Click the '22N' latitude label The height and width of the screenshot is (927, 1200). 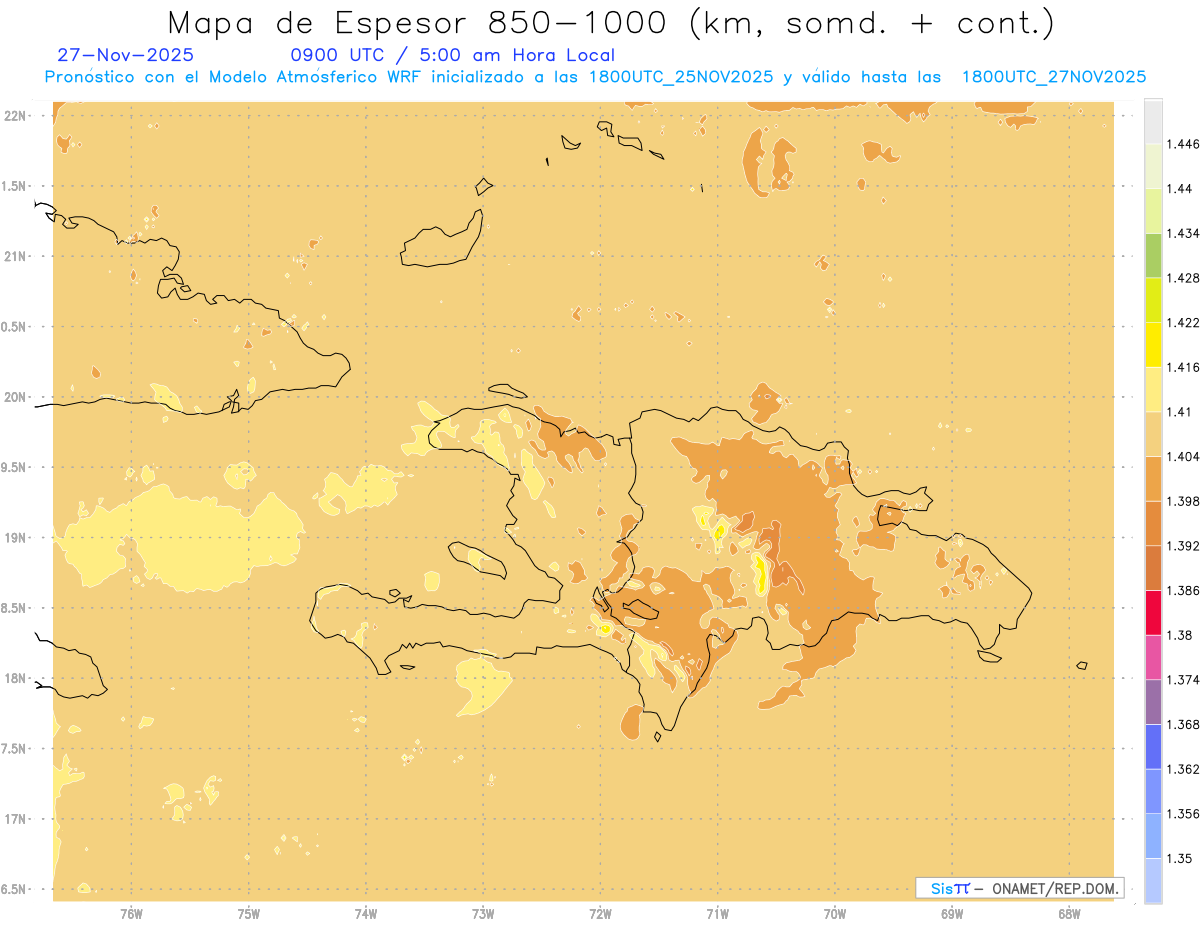pos(16,116)
